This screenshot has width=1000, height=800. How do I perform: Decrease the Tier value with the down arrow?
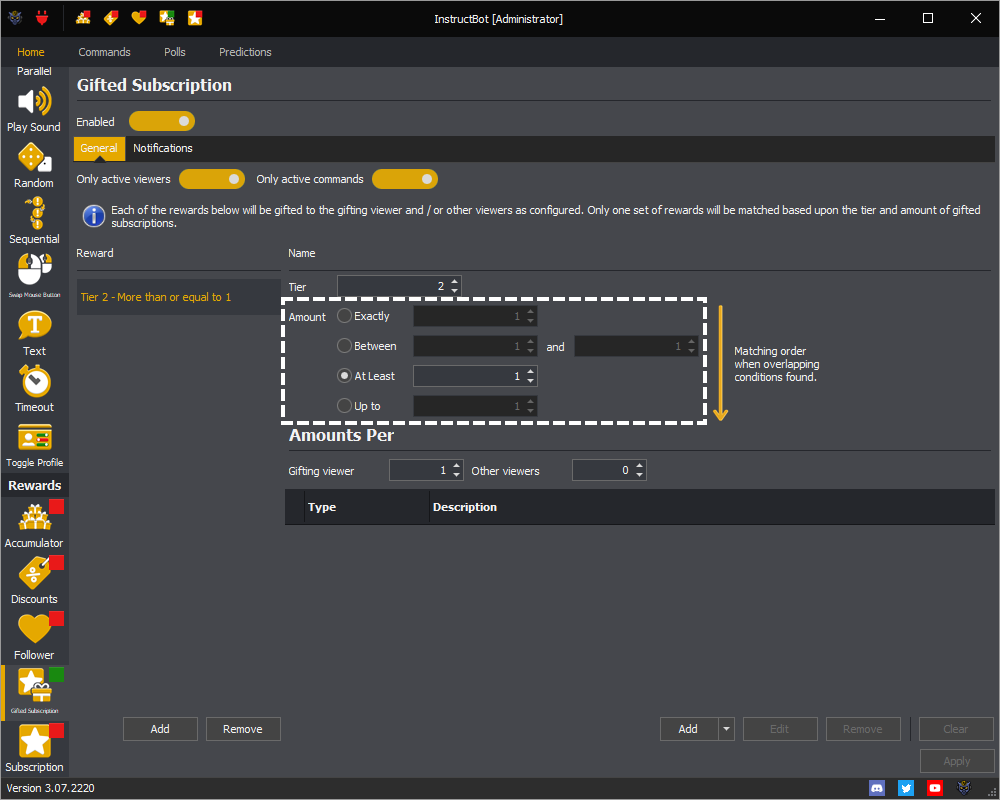(x=455, y=291)
